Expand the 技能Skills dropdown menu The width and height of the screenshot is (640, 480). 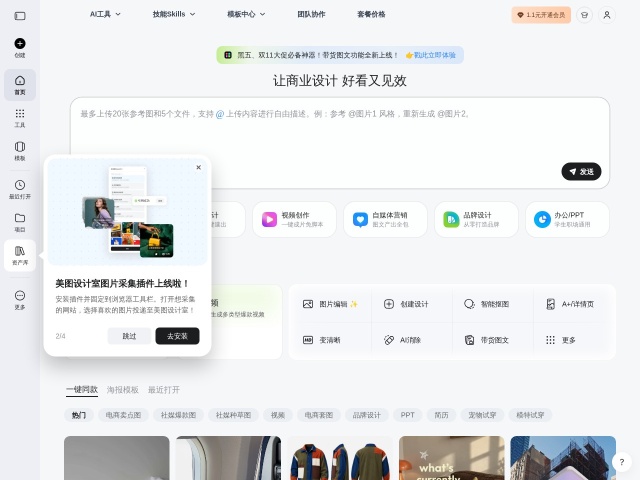click(x=174, y=14)
